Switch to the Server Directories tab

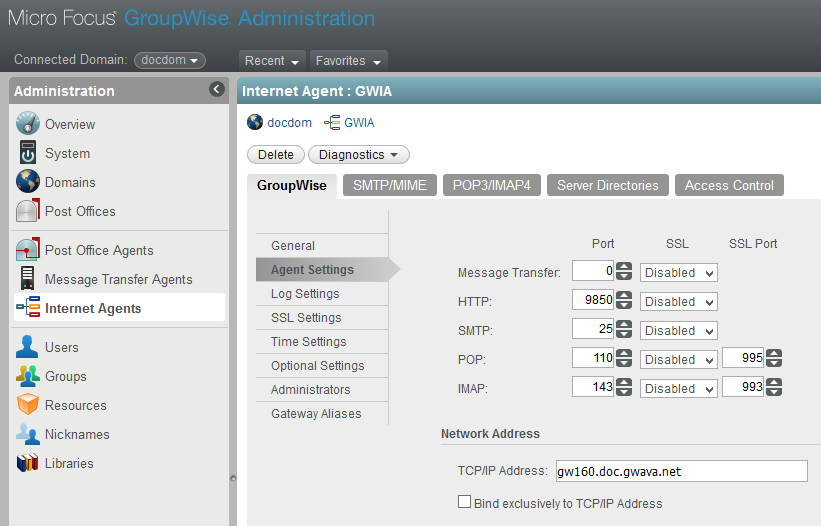click(607, 185)
